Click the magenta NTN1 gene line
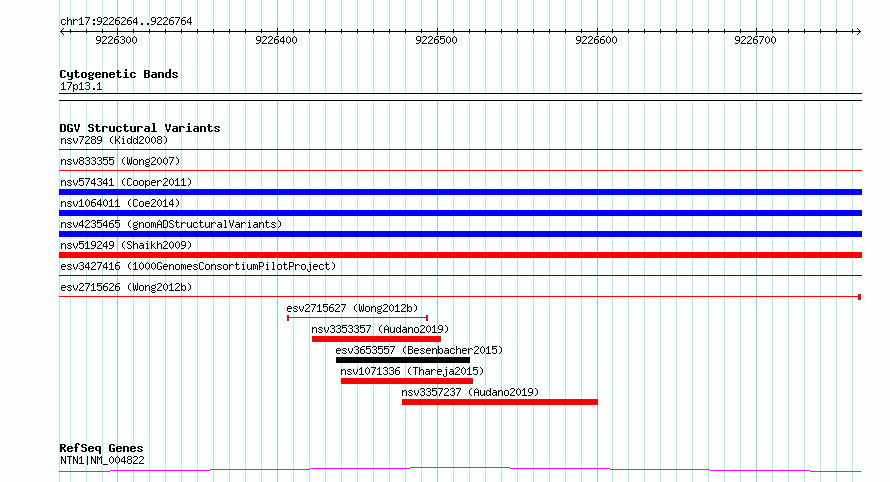890x482 pixels. 460,470
